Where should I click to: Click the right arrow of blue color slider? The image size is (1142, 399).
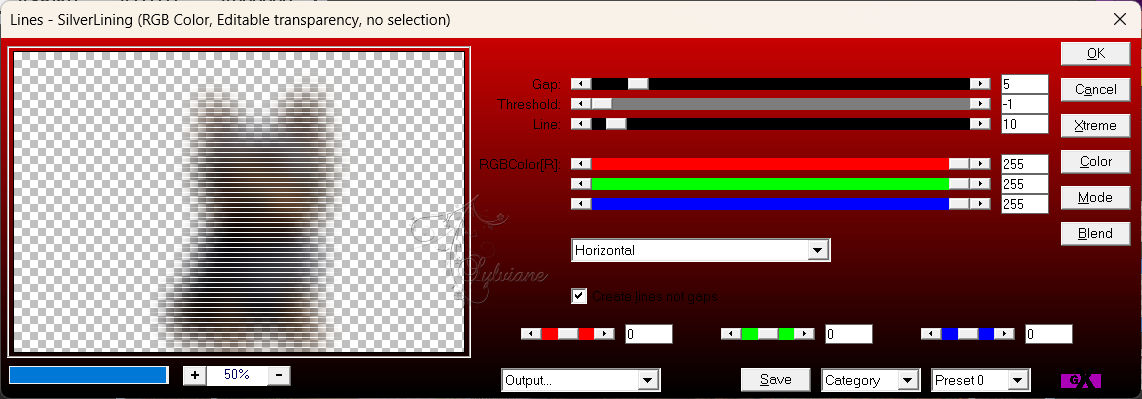point(980,204)
